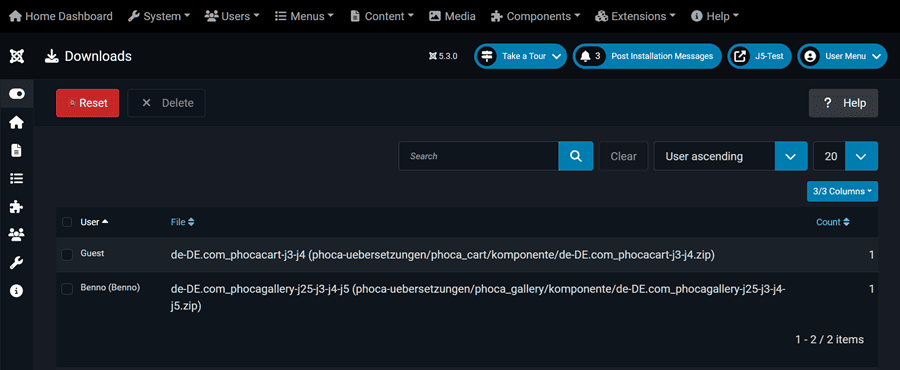
Task: Open the Extensions top menu
Action: (x=635, y=16)
